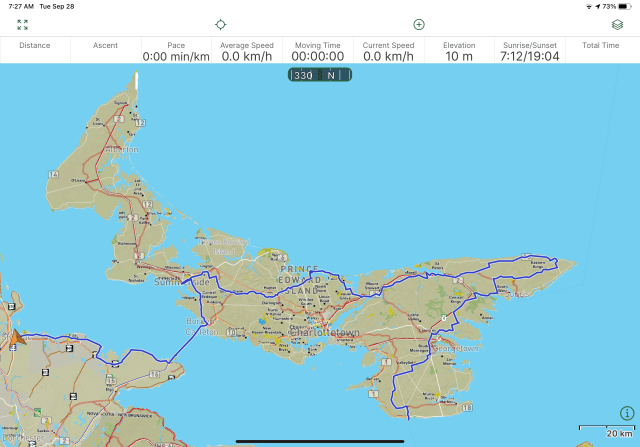Open the info circle icon

[627, 413]
